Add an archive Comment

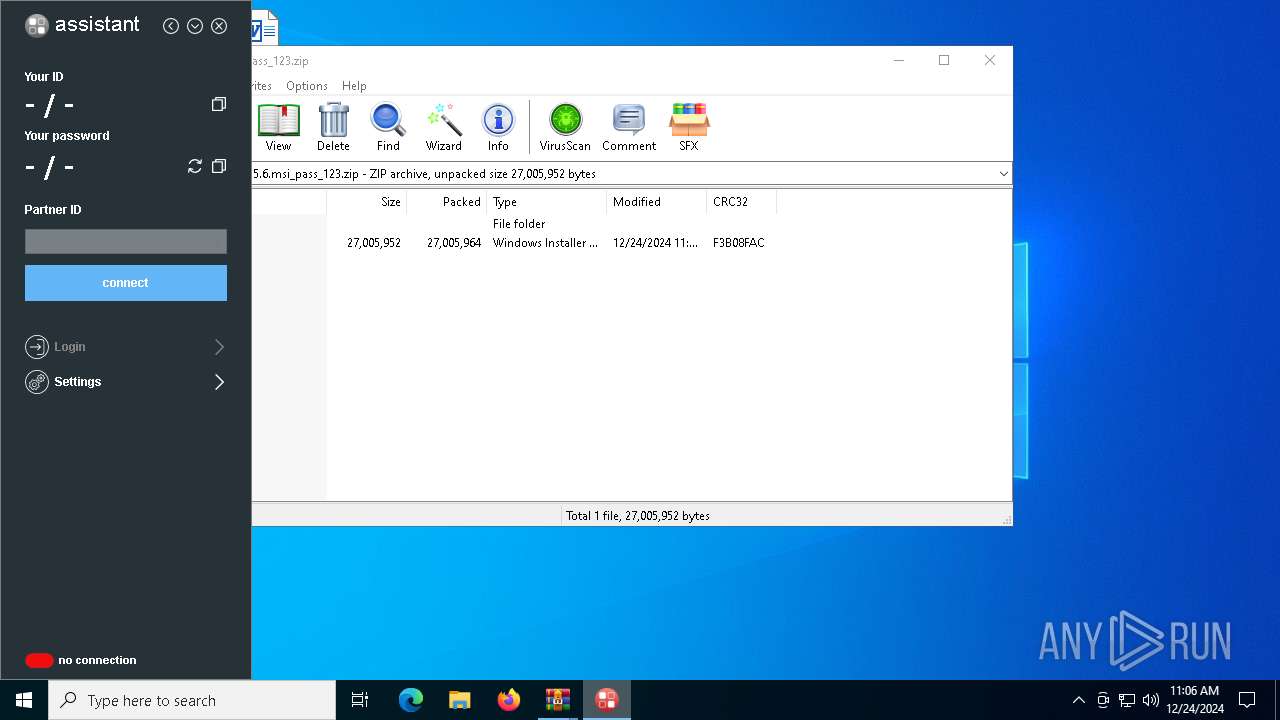pos(629,127)
